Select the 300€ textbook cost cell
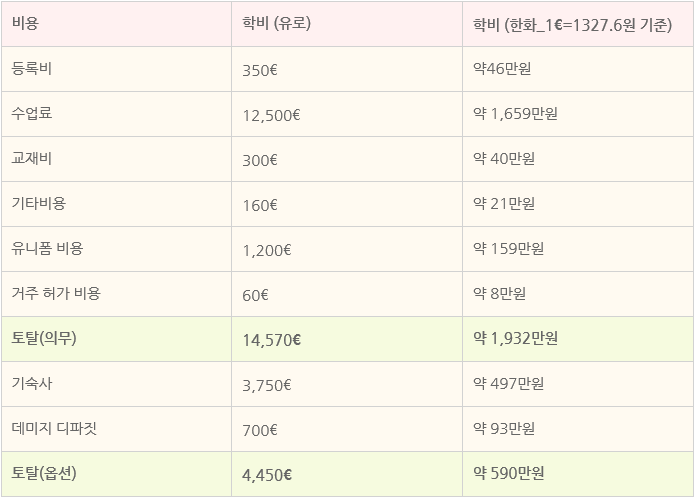This screenshot has width=695, height=497. pos(347,159)
